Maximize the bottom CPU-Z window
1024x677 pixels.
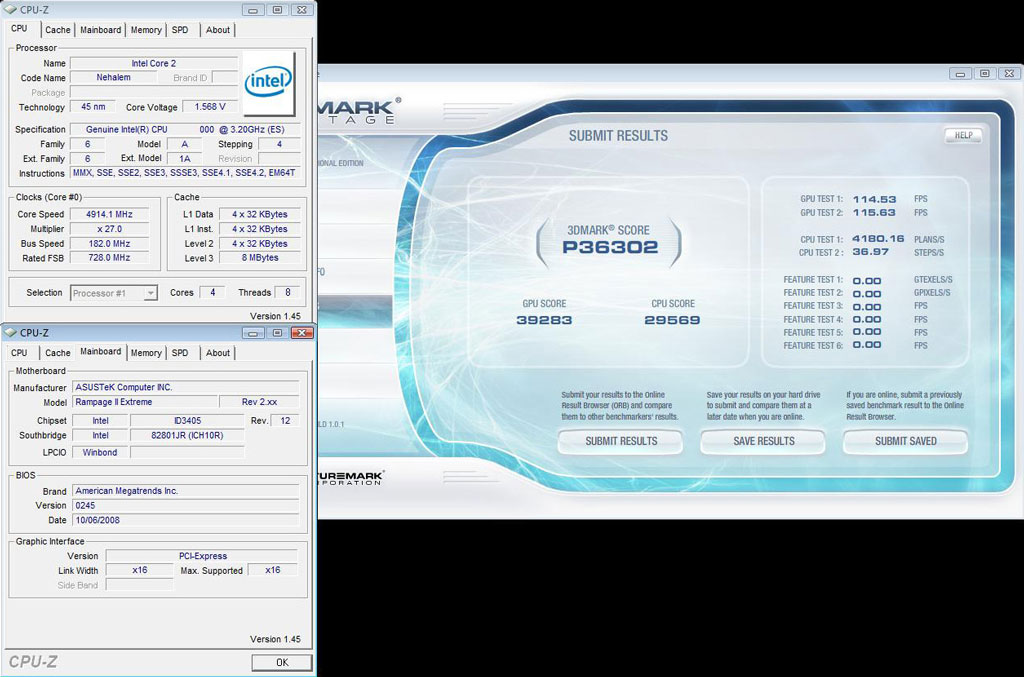coord(277,333)
